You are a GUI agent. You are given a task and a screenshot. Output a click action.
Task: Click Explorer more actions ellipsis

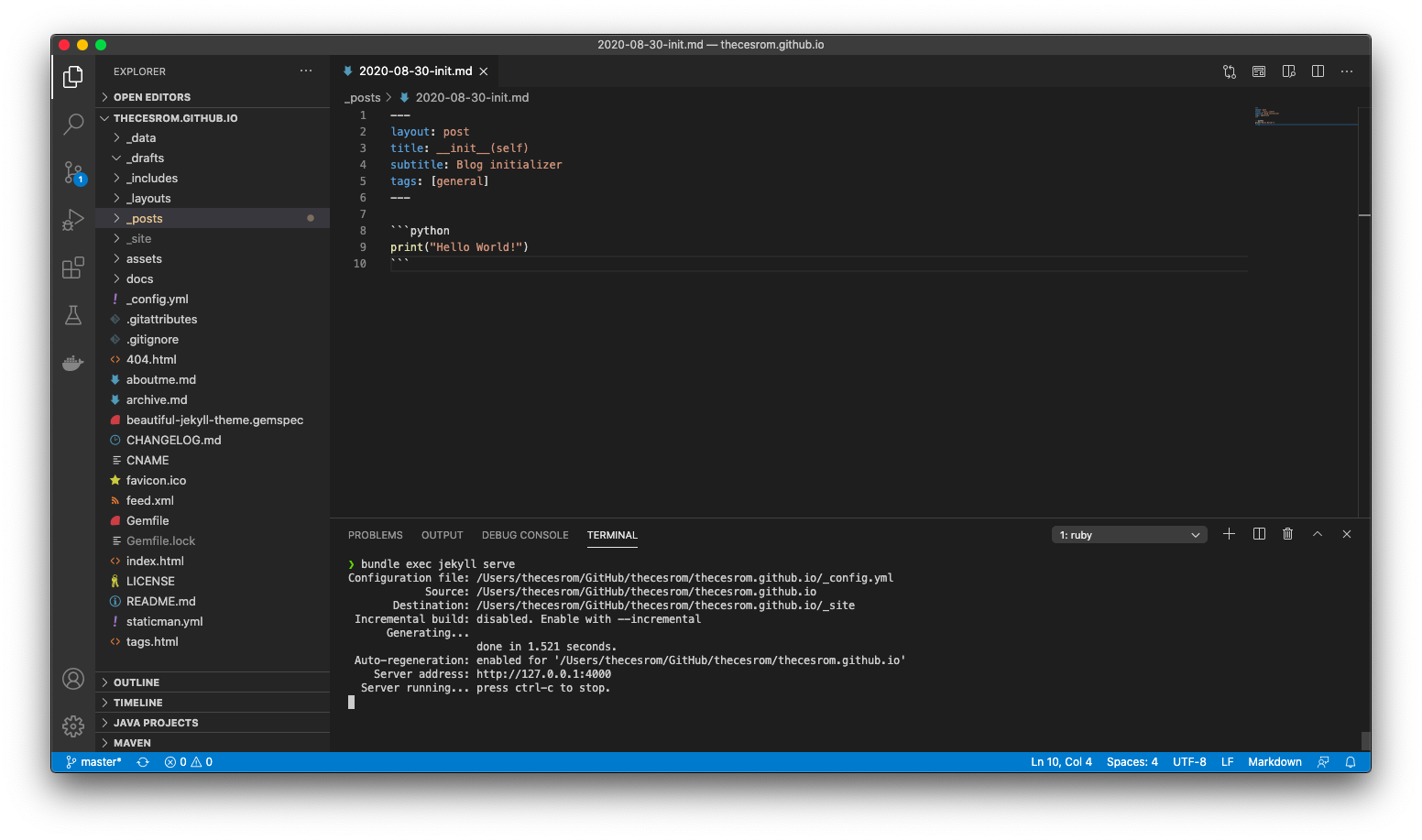(x=306, y=71)
